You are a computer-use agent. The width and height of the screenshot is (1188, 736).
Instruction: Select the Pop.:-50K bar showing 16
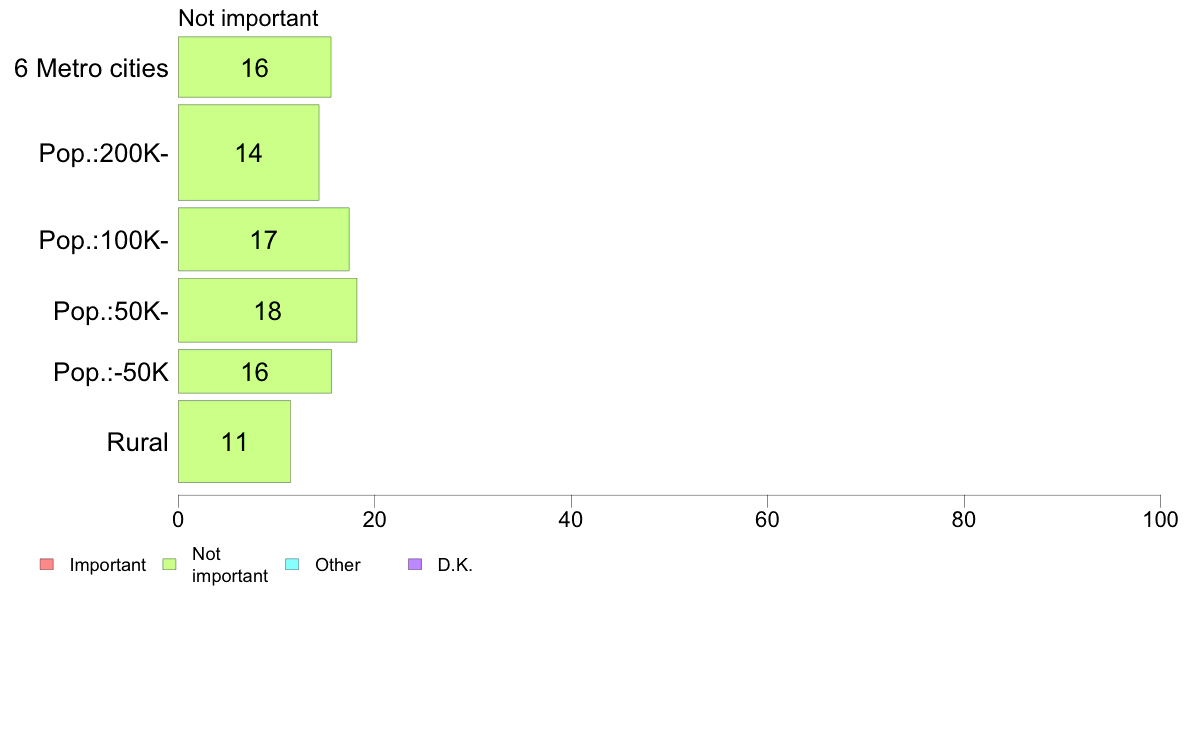(x=255, y=371)
